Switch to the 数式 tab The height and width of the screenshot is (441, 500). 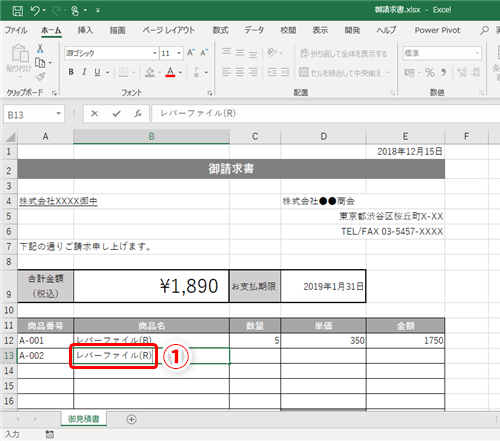tap(220, 30)
